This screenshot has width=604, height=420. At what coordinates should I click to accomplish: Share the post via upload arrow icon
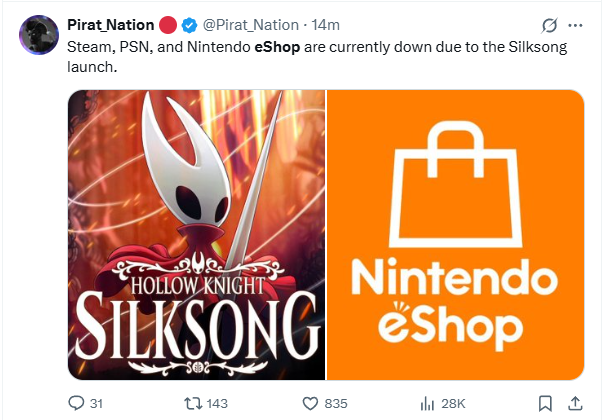(575, 402)
